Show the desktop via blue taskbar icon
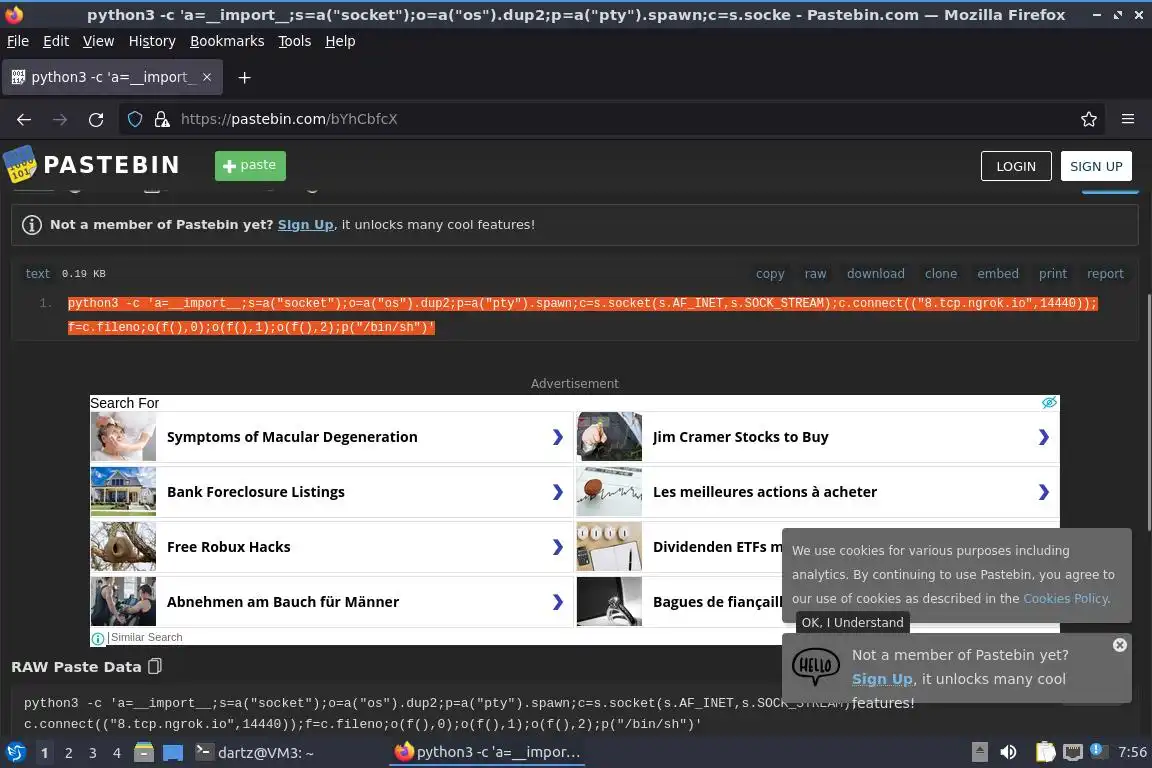 point(173,753)
